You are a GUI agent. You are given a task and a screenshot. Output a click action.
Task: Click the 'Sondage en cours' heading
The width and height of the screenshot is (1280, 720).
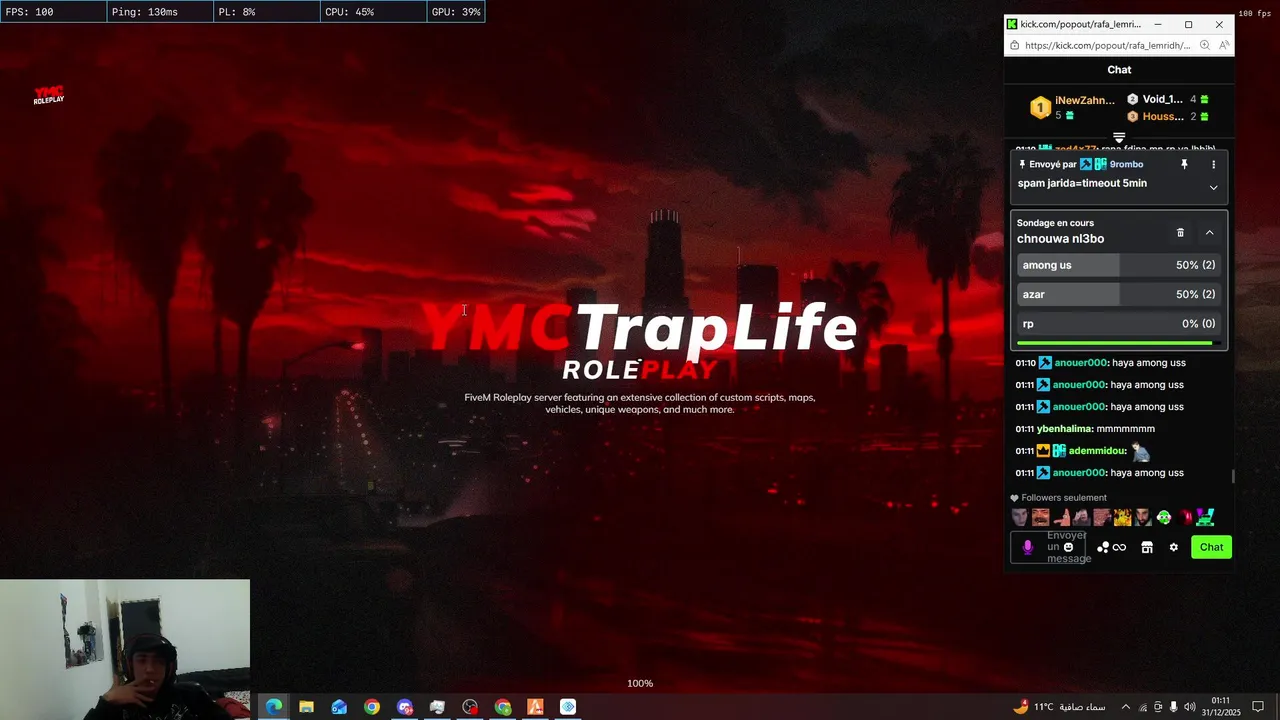tap(1055, 223)
